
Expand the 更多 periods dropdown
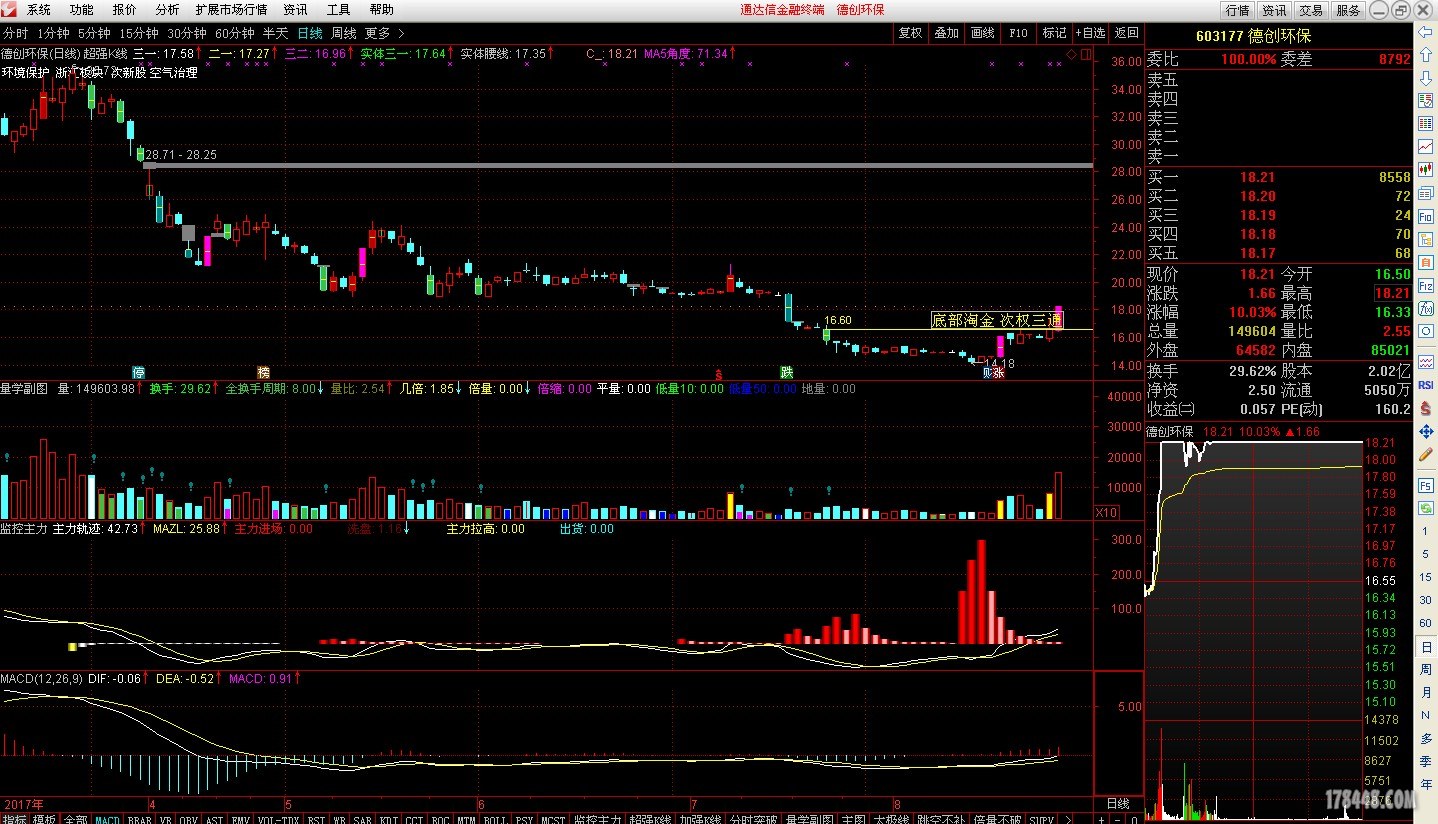point(384,33)
